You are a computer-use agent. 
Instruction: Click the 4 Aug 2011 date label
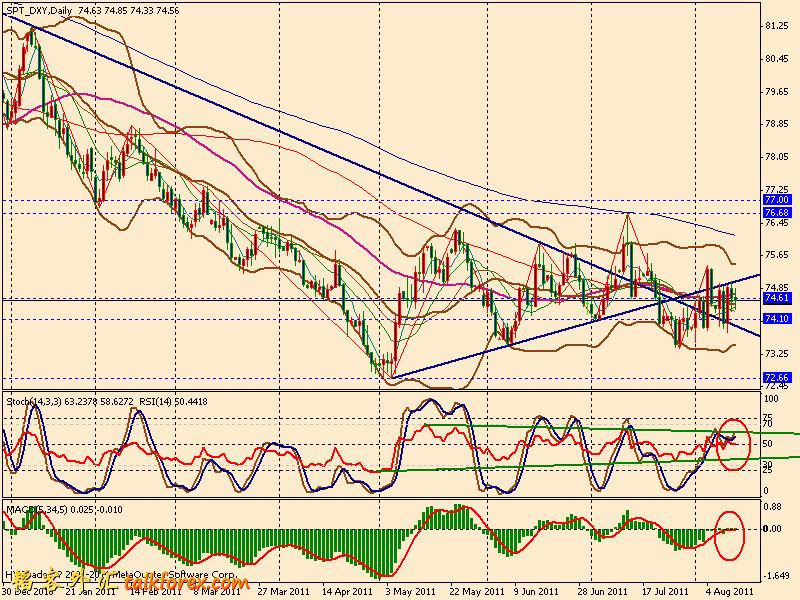tap(730, 592)
